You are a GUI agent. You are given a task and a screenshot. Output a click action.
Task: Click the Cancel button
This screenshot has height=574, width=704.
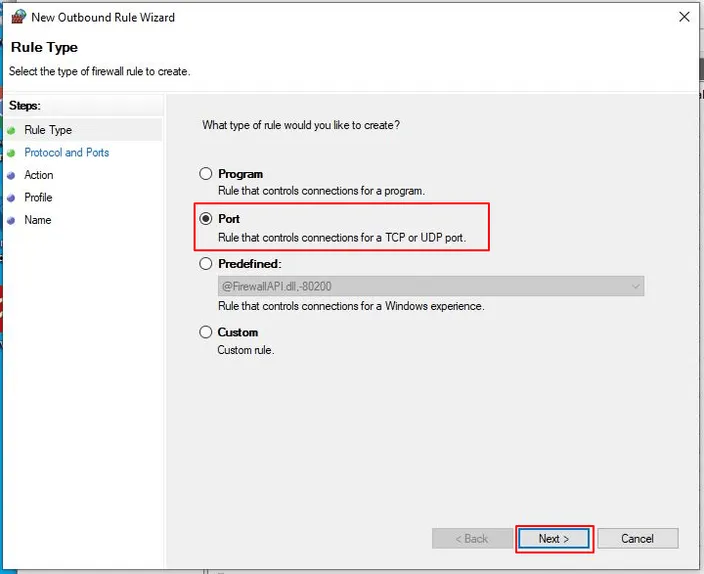pos(638,539)
